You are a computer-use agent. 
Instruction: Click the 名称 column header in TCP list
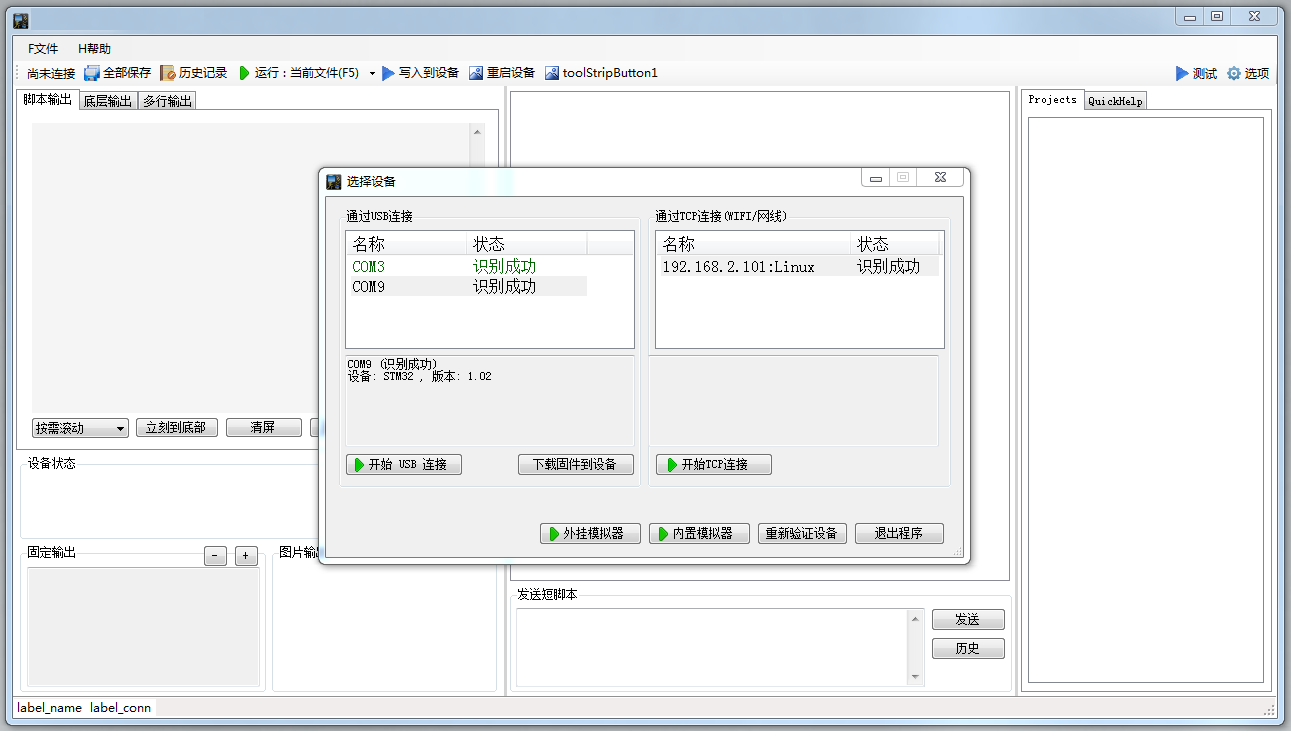753,244
